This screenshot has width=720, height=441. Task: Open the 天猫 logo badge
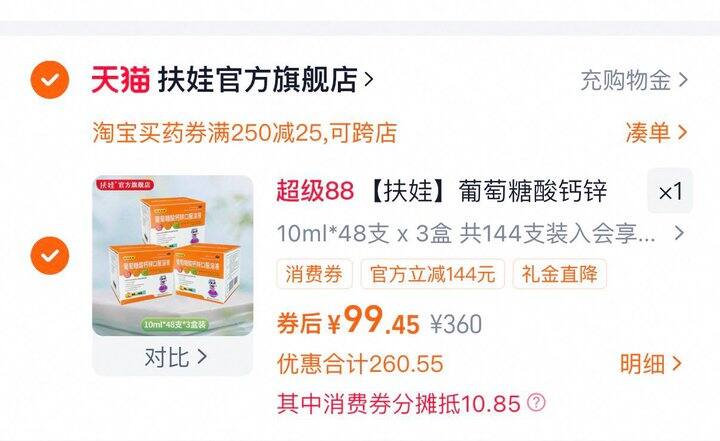pyautogui.click(x=121, y=80)
